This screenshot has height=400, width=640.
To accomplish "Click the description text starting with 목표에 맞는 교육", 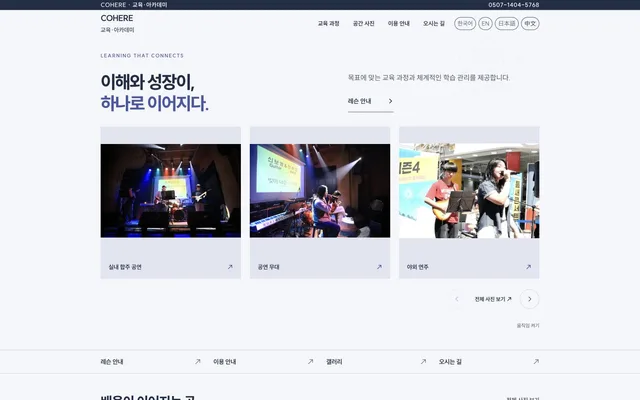I will (429, 78).
